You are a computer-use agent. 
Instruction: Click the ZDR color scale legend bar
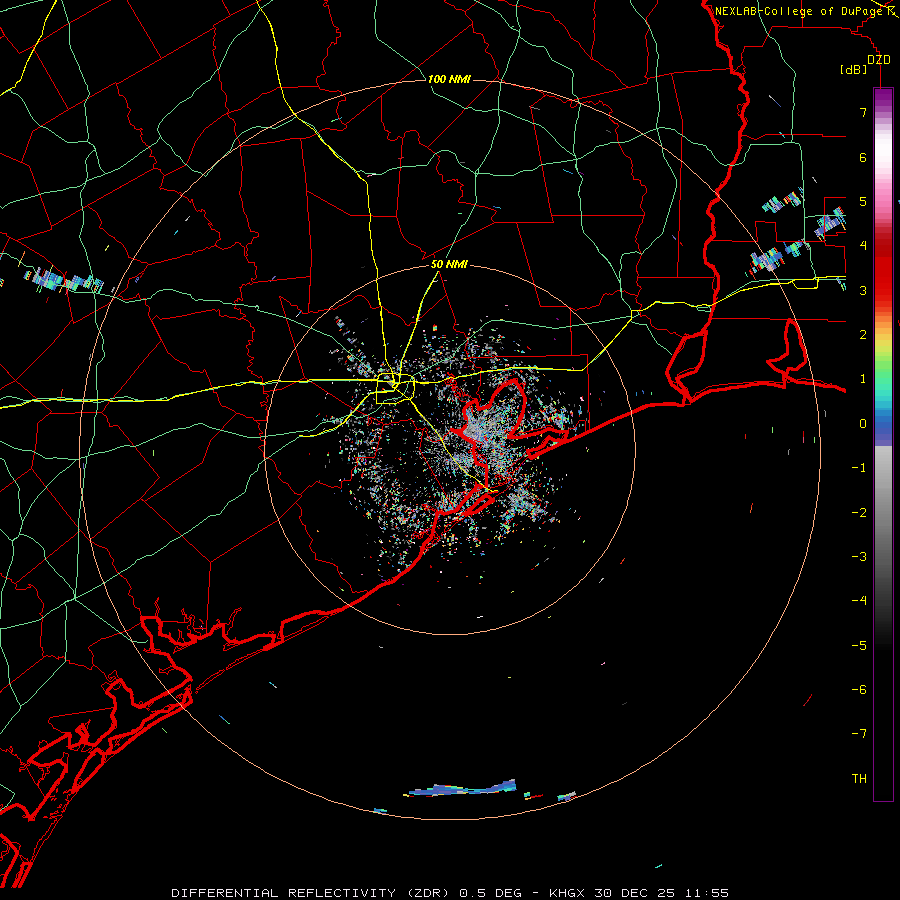pyautogui.click(x=883, y=444)
